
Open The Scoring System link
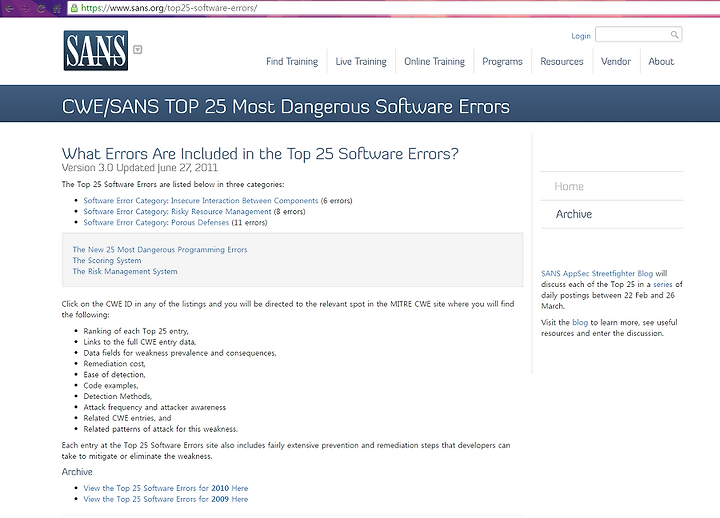[107, 260]
